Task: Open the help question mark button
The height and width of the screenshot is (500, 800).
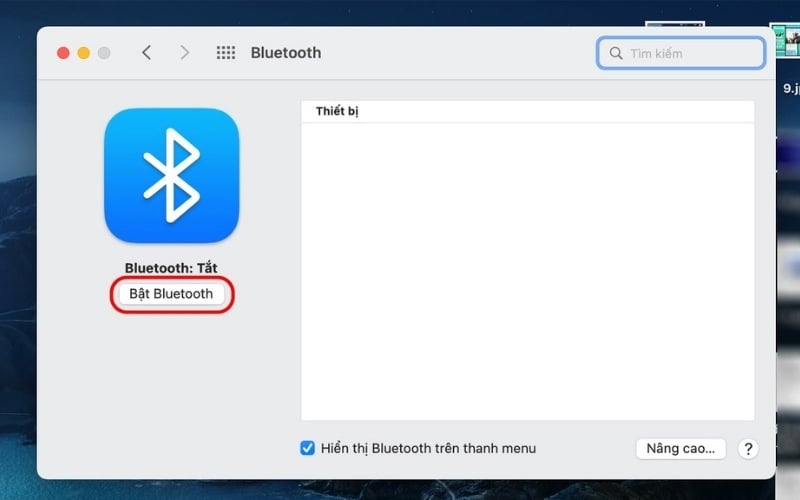Action: (x=748, y=449)
